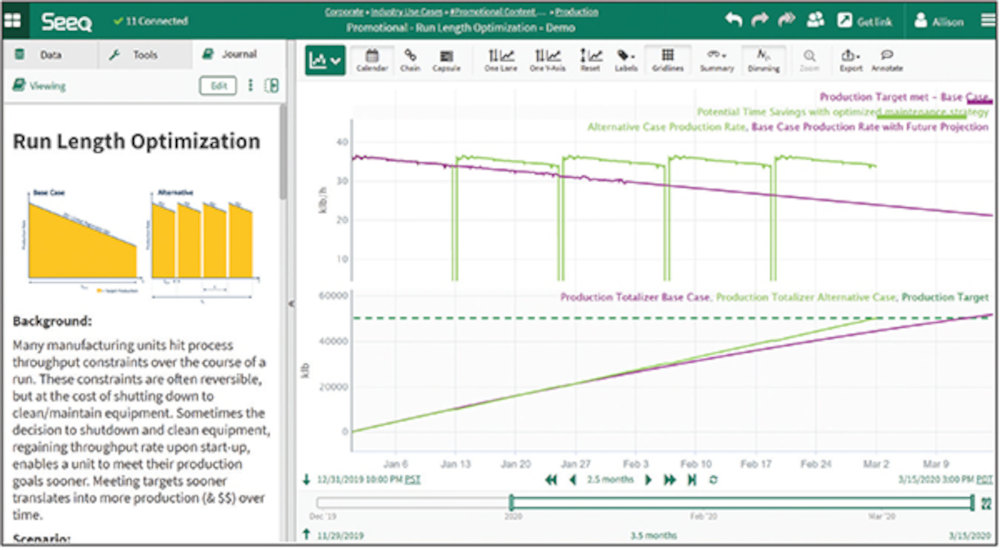Image resolution: width=1000 pixels, height=550 pixels.
Task: Click the Annotate tool
Action: tap(887, 60)
